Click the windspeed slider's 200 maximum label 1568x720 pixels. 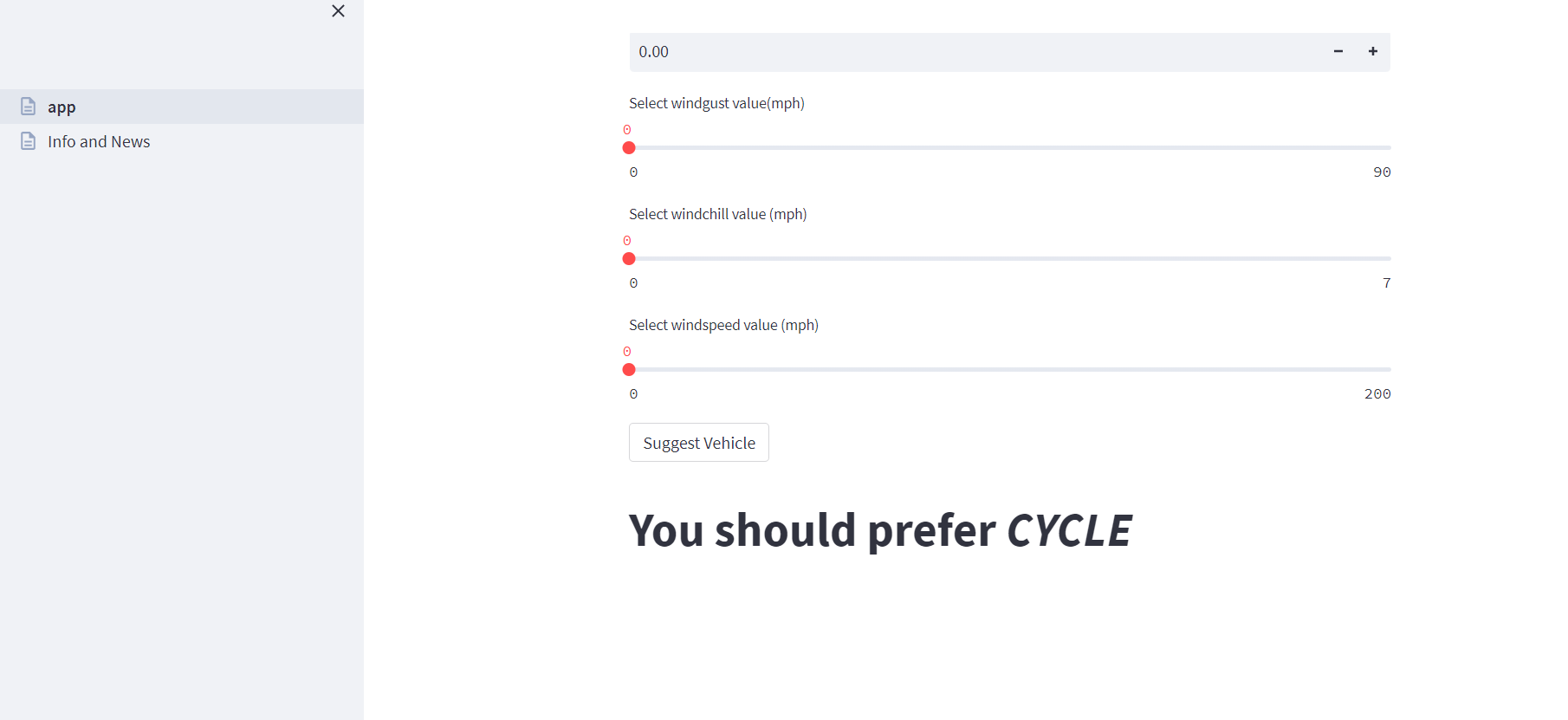tap(1377, 394)
